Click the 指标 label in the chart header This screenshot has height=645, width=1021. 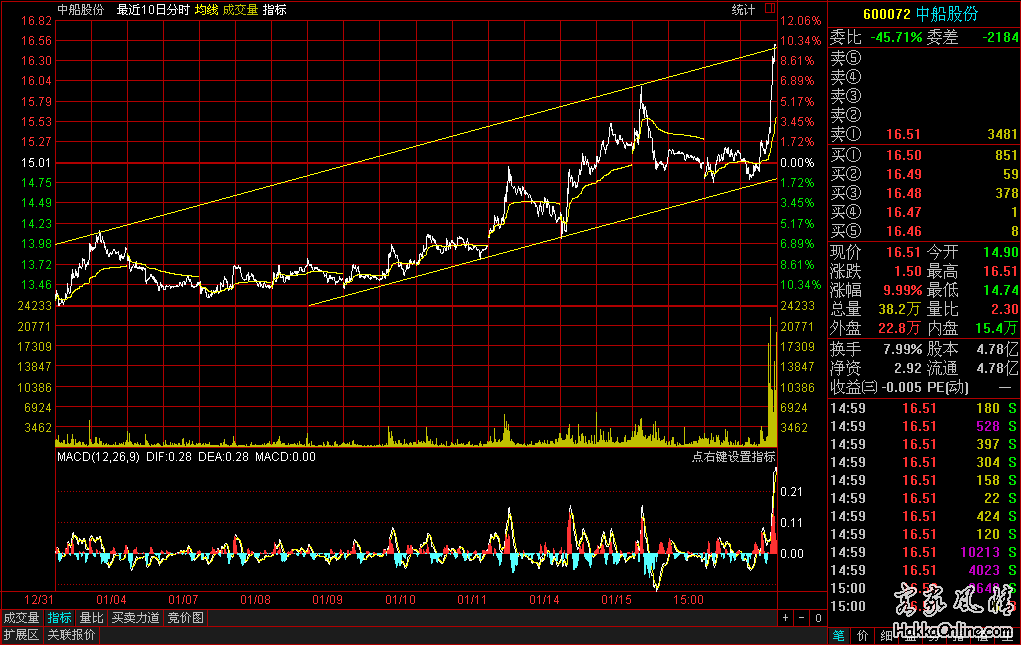coord(275,10)
